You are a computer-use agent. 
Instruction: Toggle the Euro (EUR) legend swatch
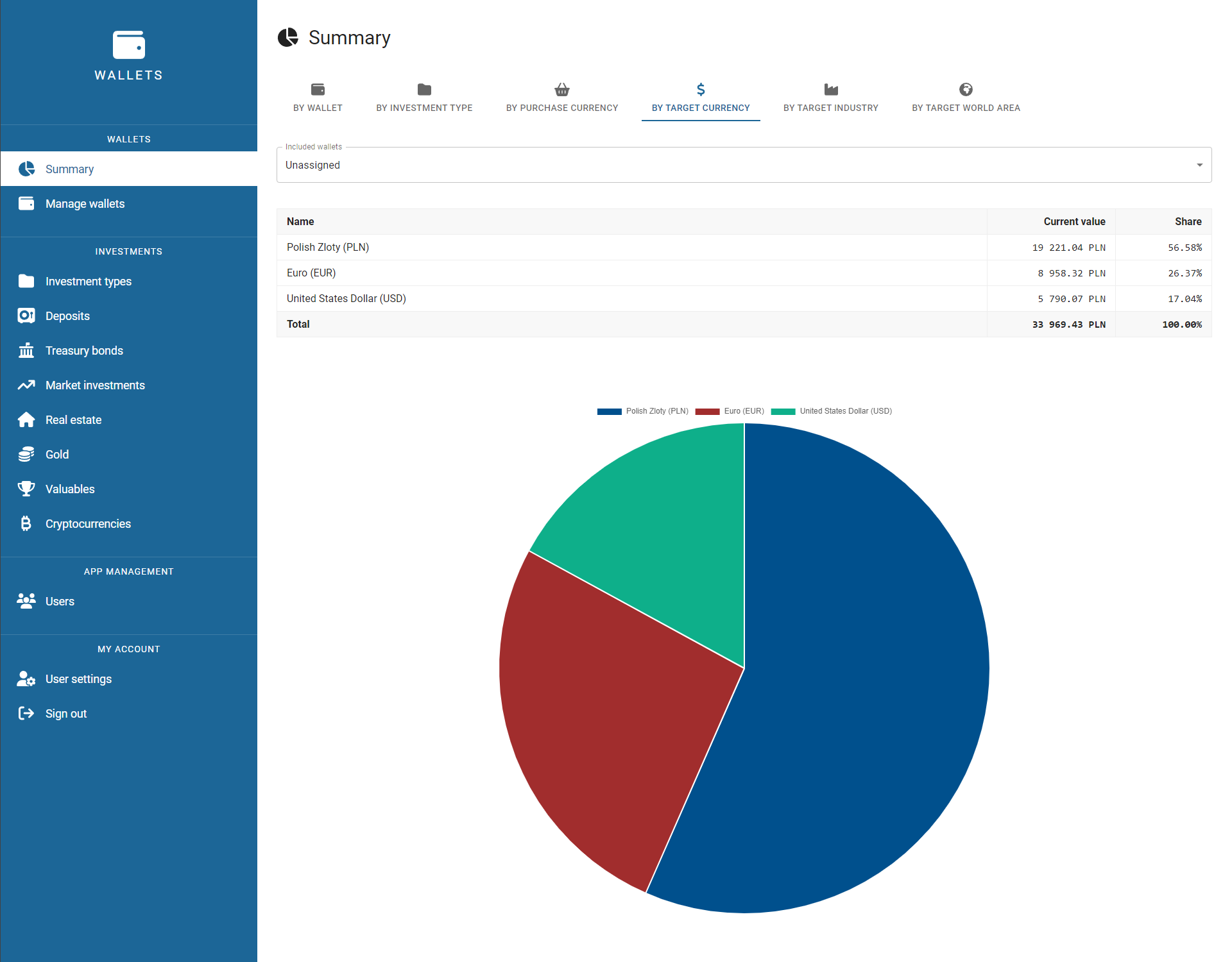click(707, 411)
